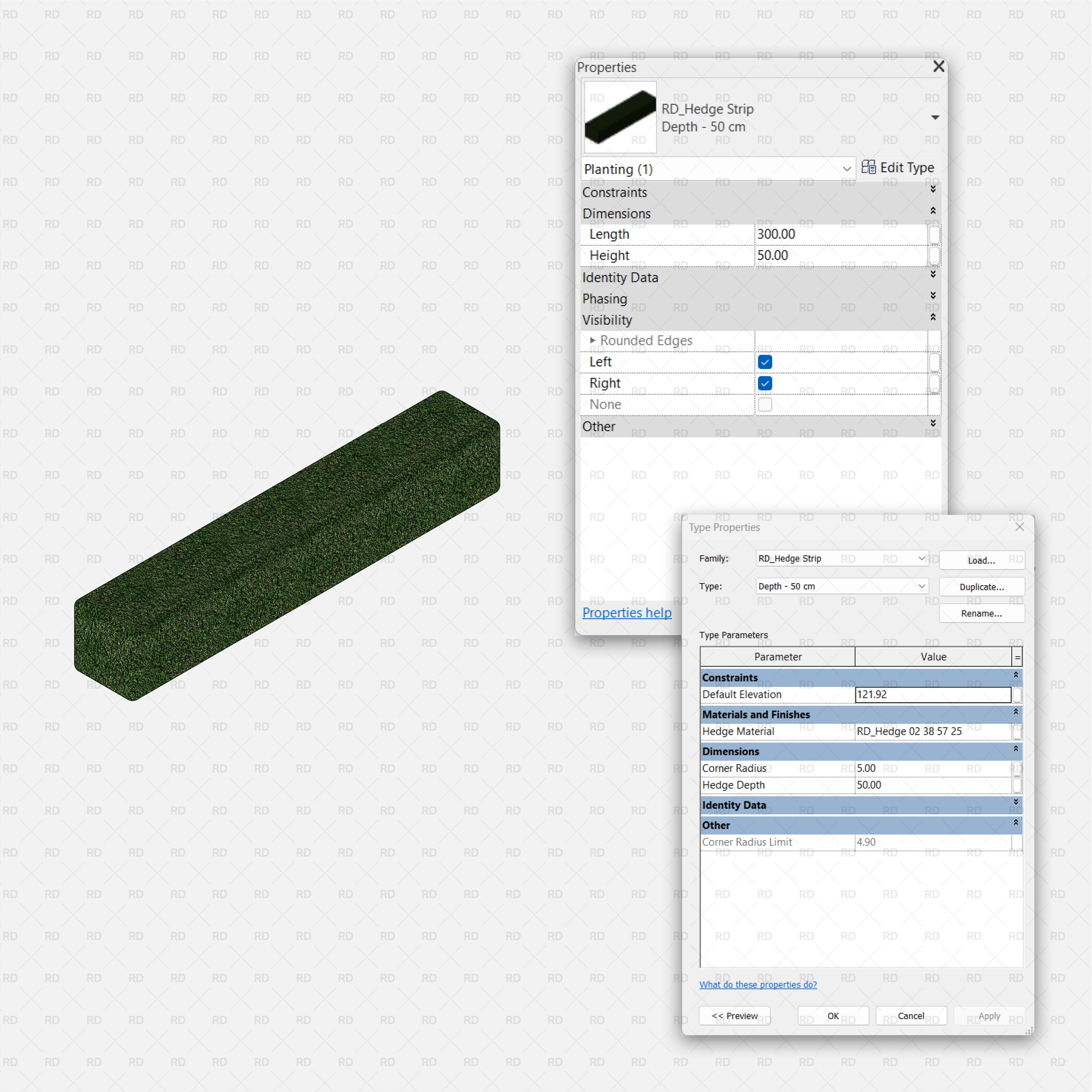The height and width of the screenshot is (1092, 1092).
Task: Close the Properties panel
Action: coord(938,67)
